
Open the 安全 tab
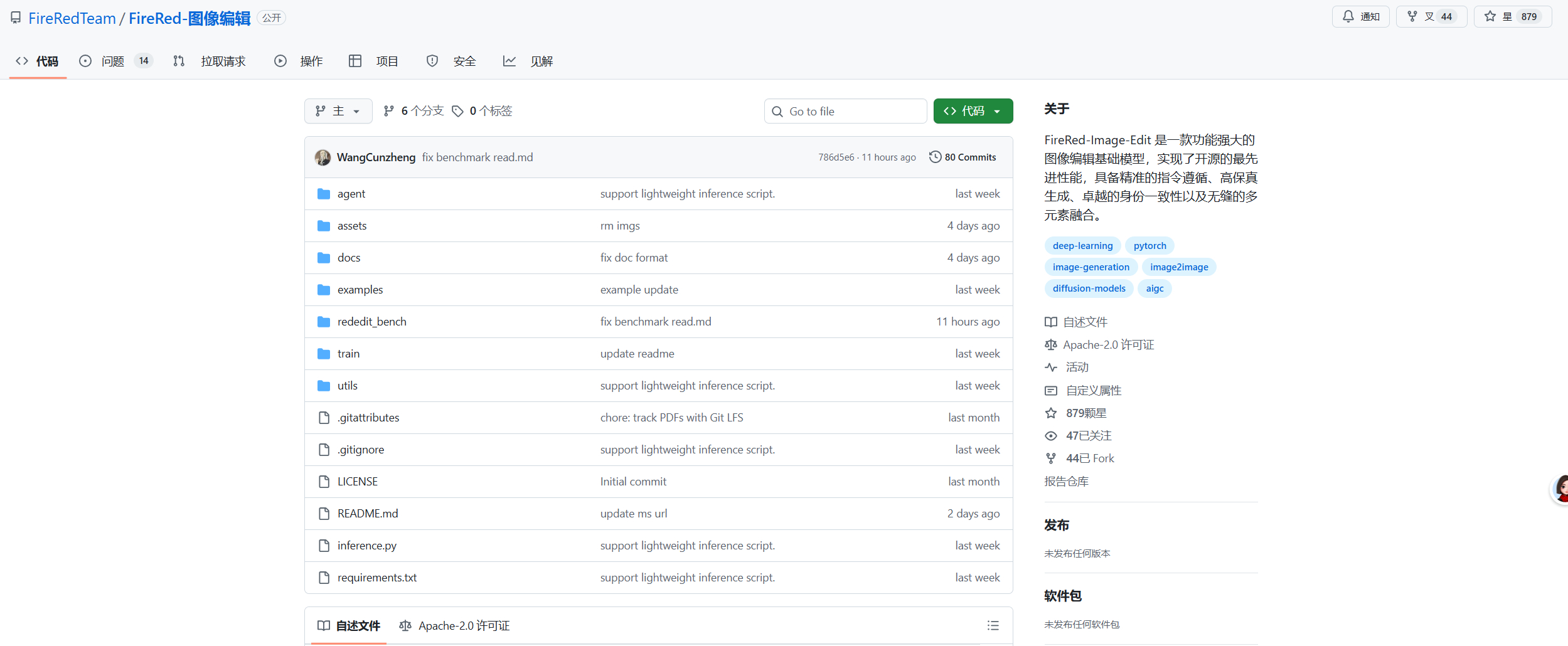click(451, 61)
